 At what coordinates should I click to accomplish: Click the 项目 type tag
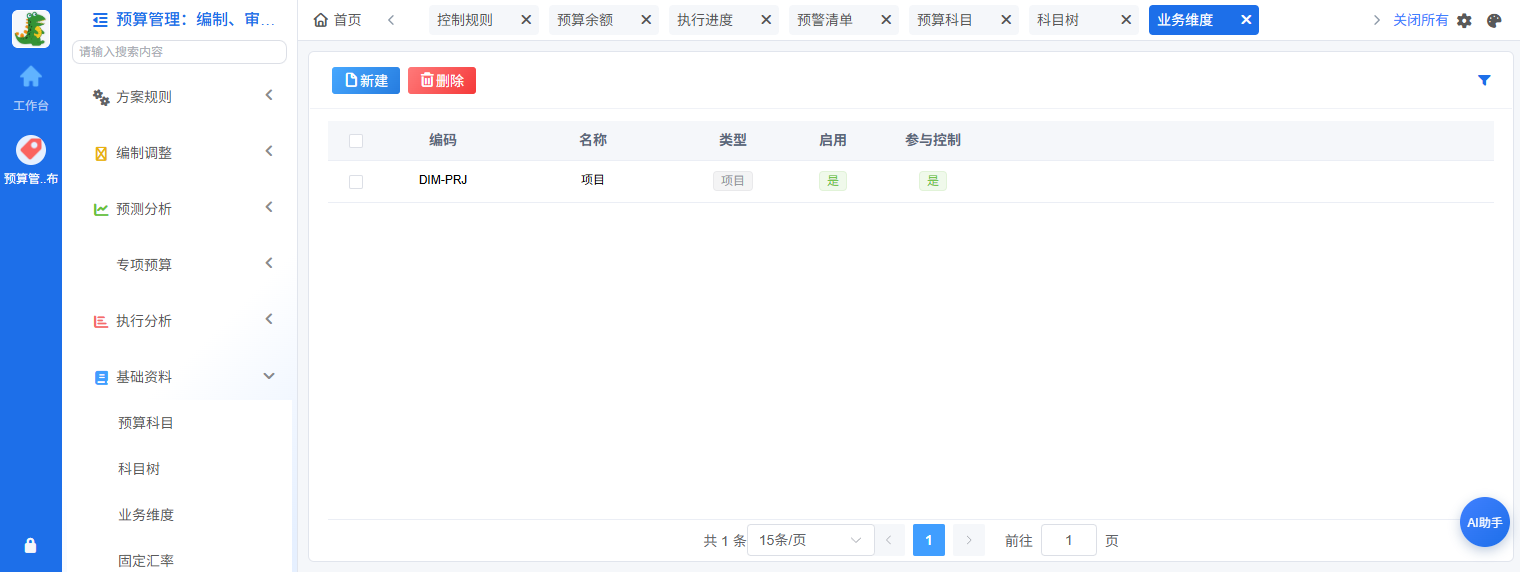click(x=733, y=181)
